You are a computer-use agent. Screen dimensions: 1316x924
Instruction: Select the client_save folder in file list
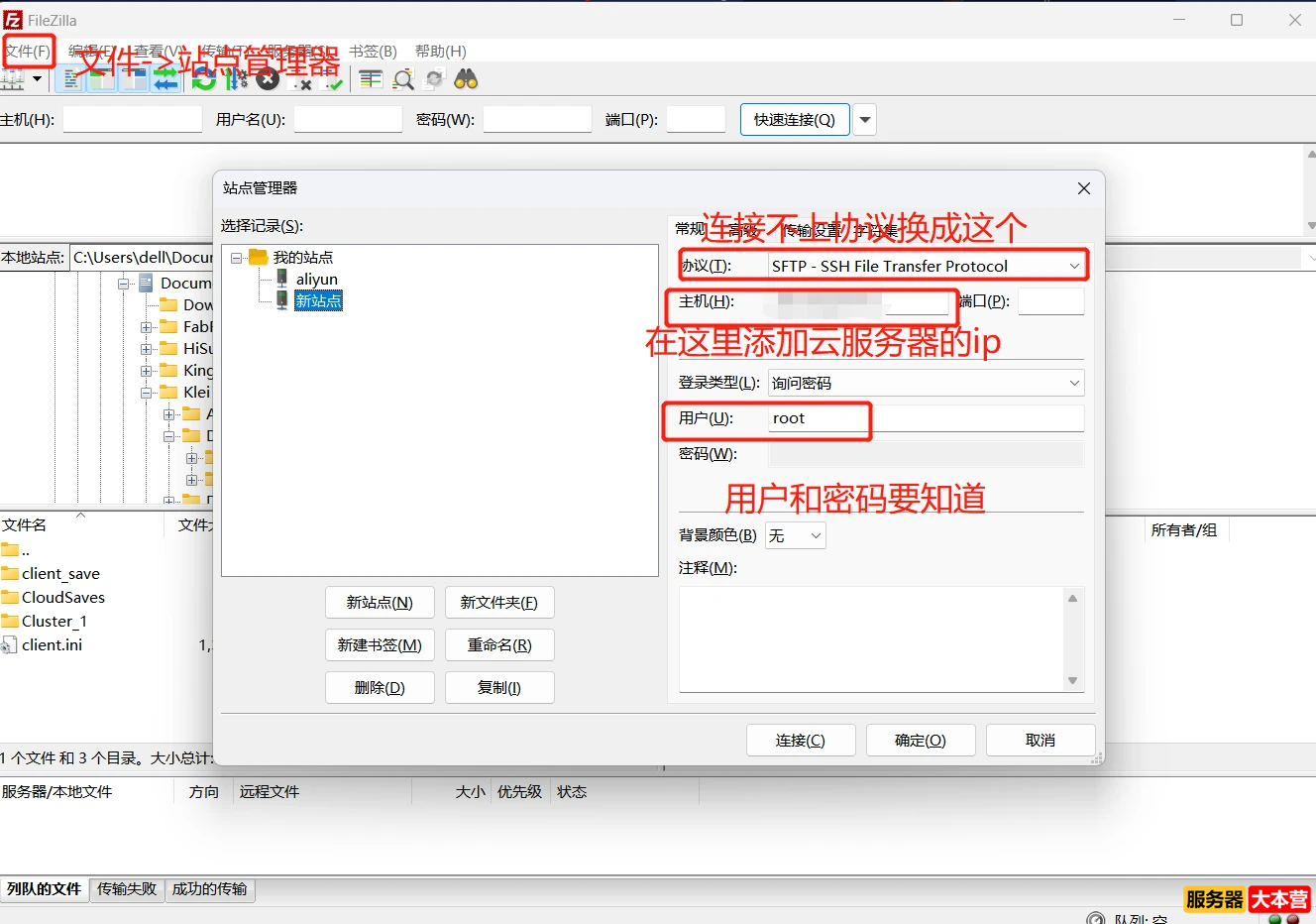tap(60, 574)
